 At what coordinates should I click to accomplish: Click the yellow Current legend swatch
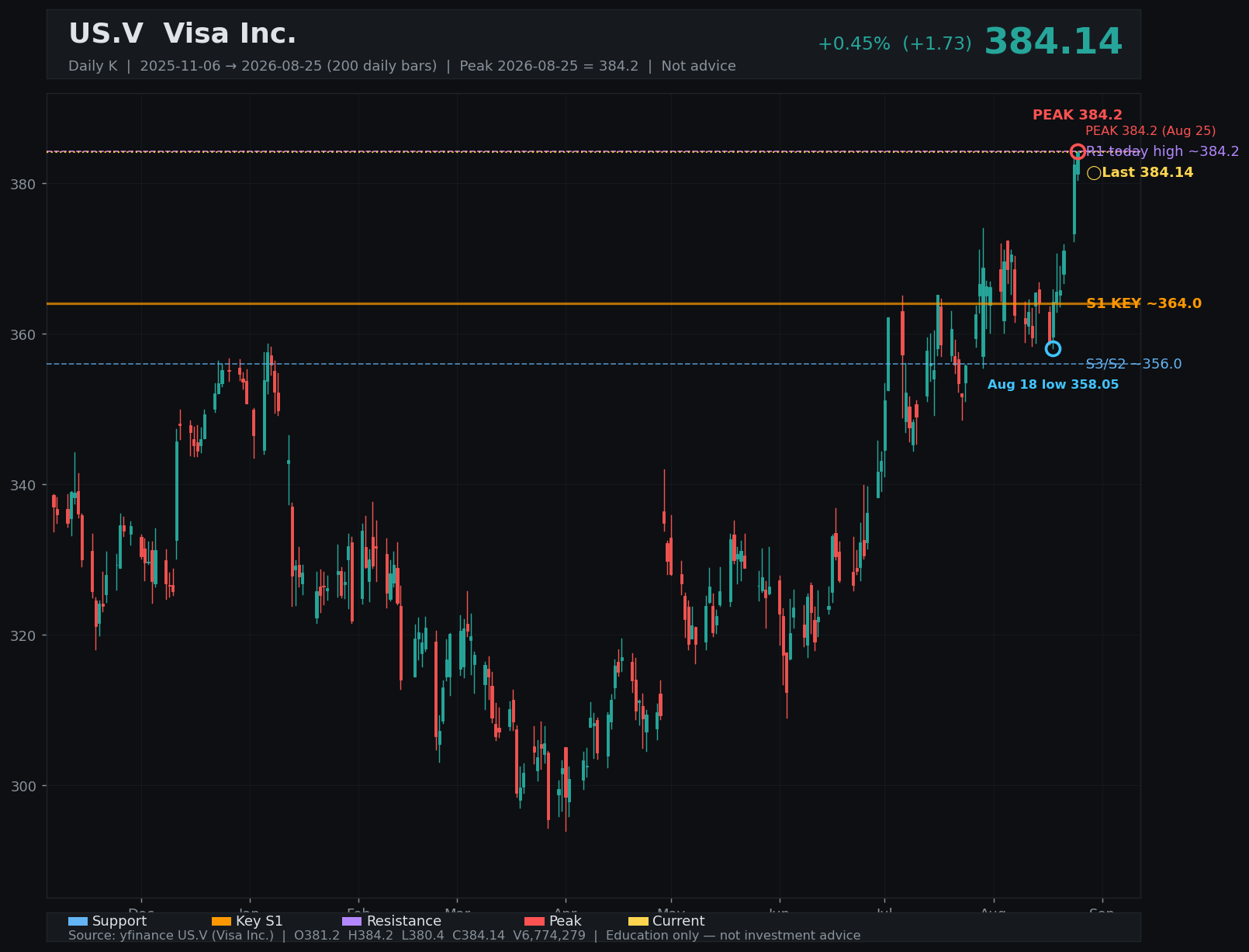[x=638, y=921]
